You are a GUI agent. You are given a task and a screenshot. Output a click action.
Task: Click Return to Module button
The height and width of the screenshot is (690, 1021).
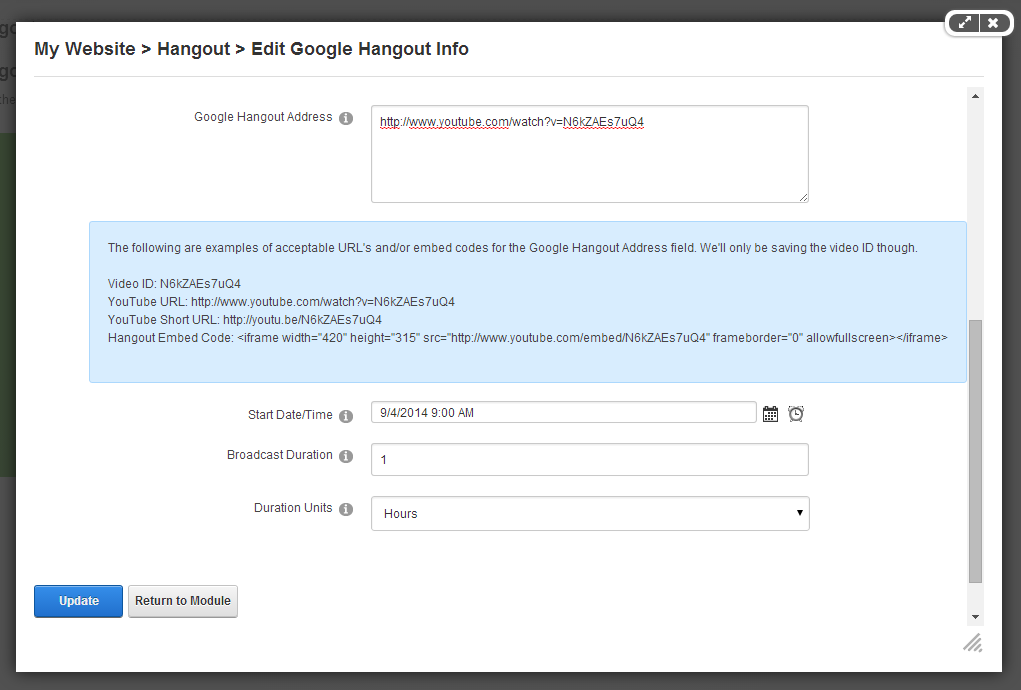click(183, 601)
